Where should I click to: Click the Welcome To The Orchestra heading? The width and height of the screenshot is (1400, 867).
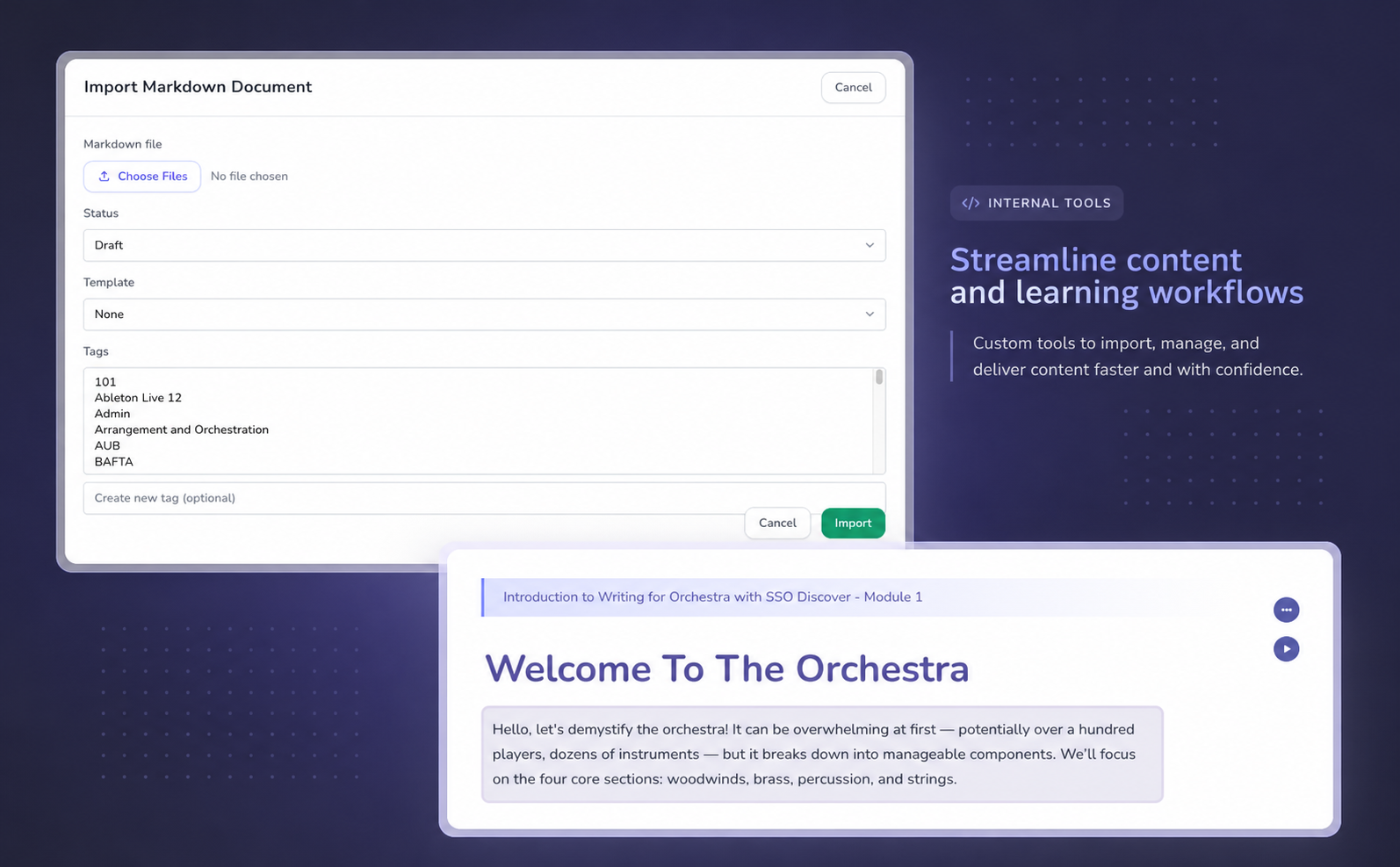pos(727,668)
